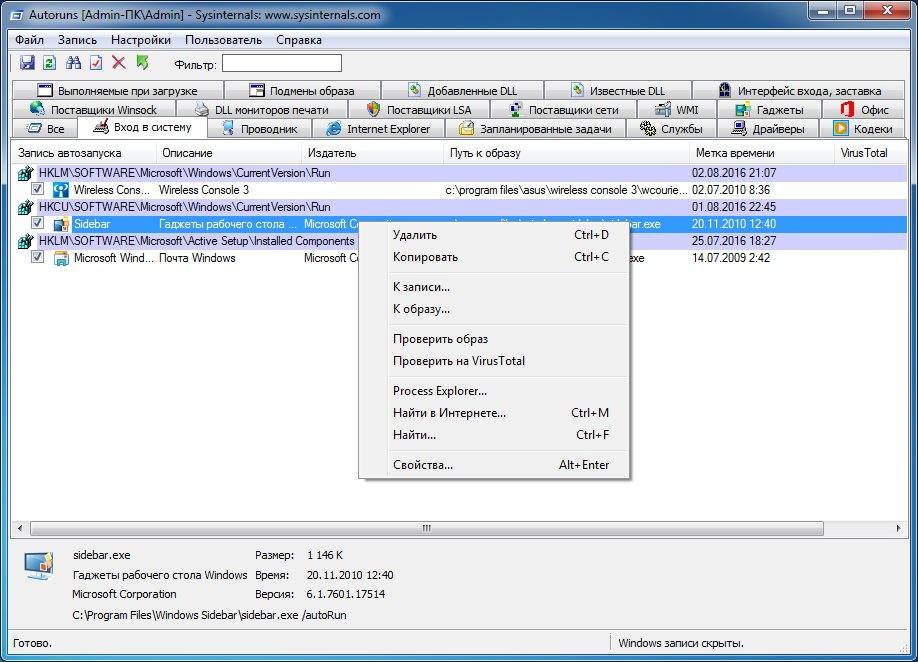Open the Internet Explorer tab
Viewport: 918px width, 662px height.
[379, 129]
